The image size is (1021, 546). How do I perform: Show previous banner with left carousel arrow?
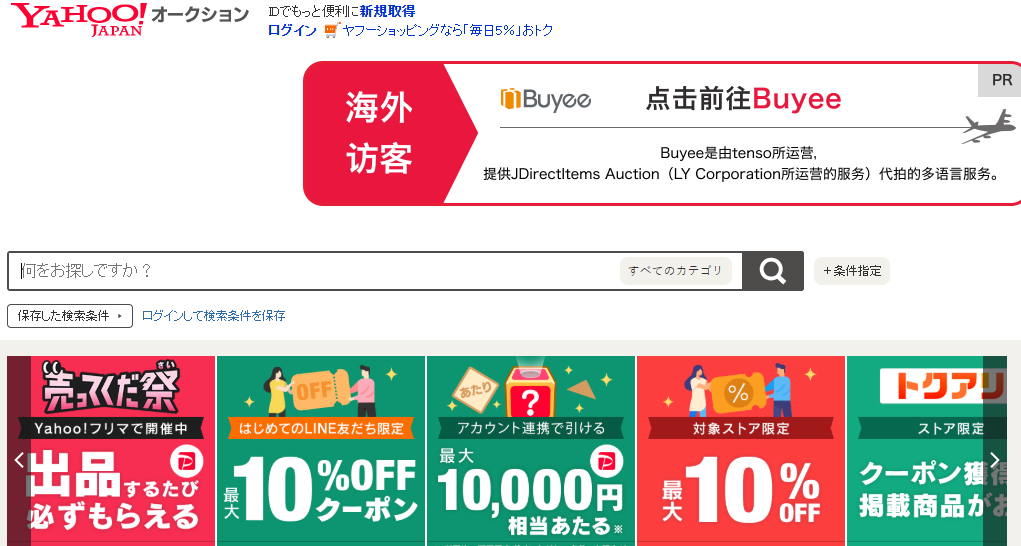tap(19, 460)
